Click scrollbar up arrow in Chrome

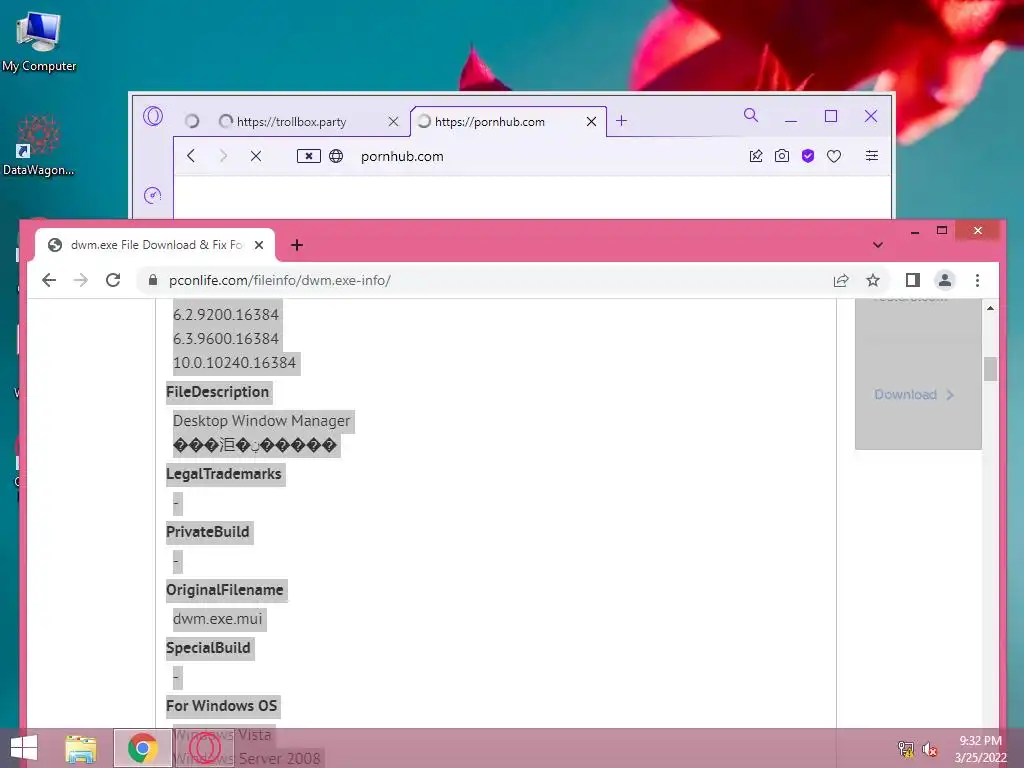click(x=990, y=308)
